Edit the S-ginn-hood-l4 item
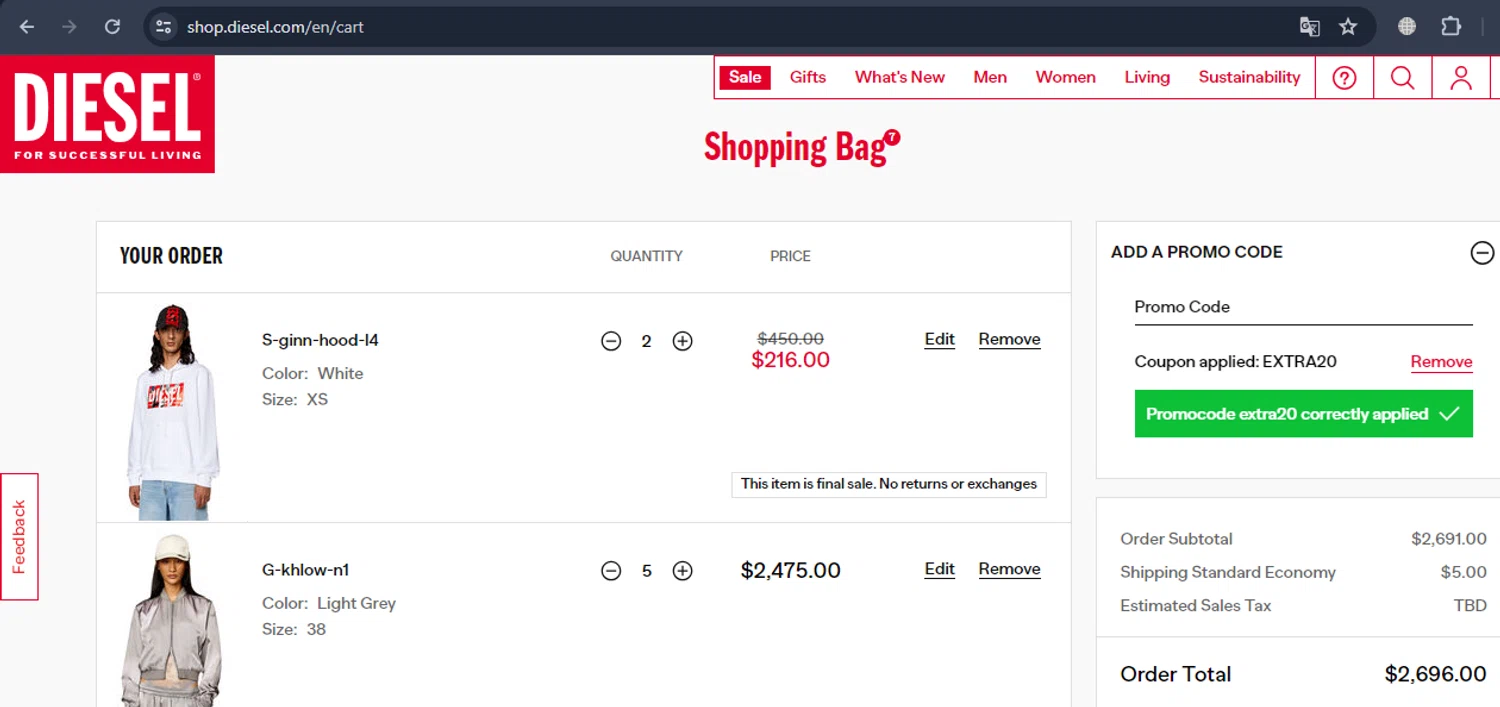This screenshot has width=1500, height=707. pos(939,339)
